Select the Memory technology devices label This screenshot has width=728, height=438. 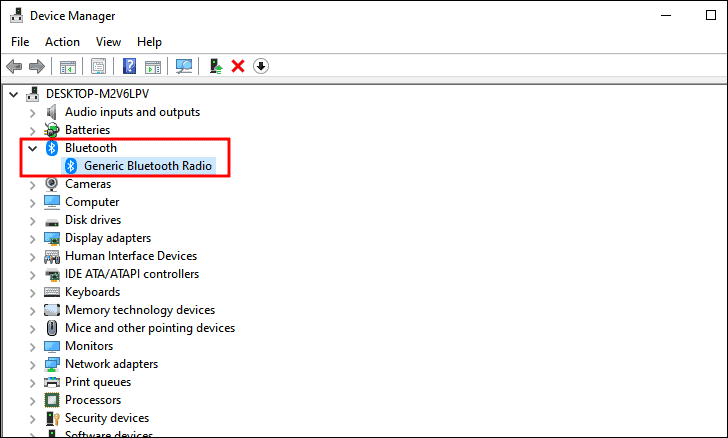pyautogui.click(x=140, y=310)
